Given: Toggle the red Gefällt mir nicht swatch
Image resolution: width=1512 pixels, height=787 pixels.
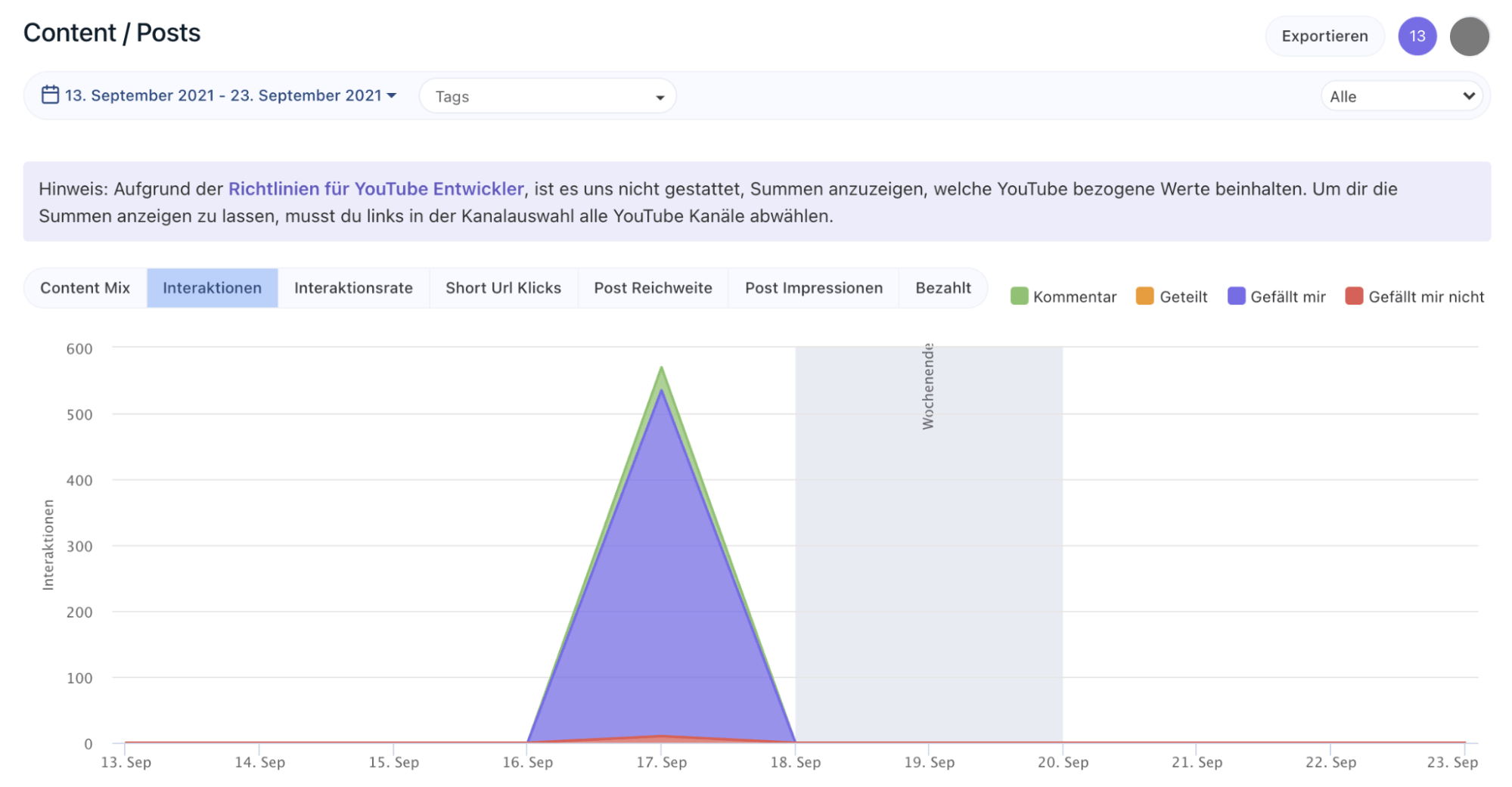Looking at the screenshot, I should [x=1354, y=296].
